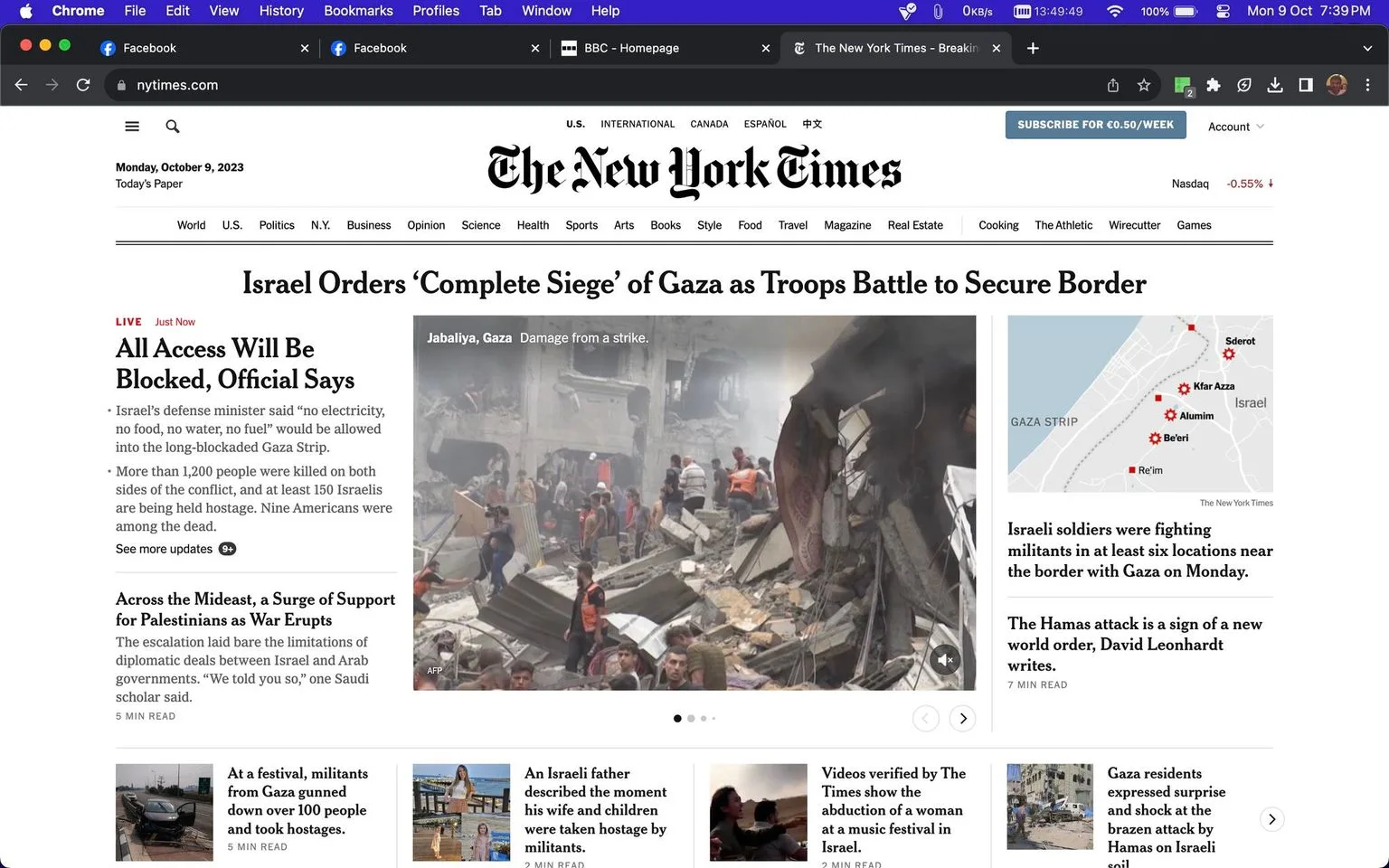The height and width of the screenshot is (868, 1389).
Task: Expand tab search chevron at window top right
Action: pyautogui.click(x=1367, y=48)
